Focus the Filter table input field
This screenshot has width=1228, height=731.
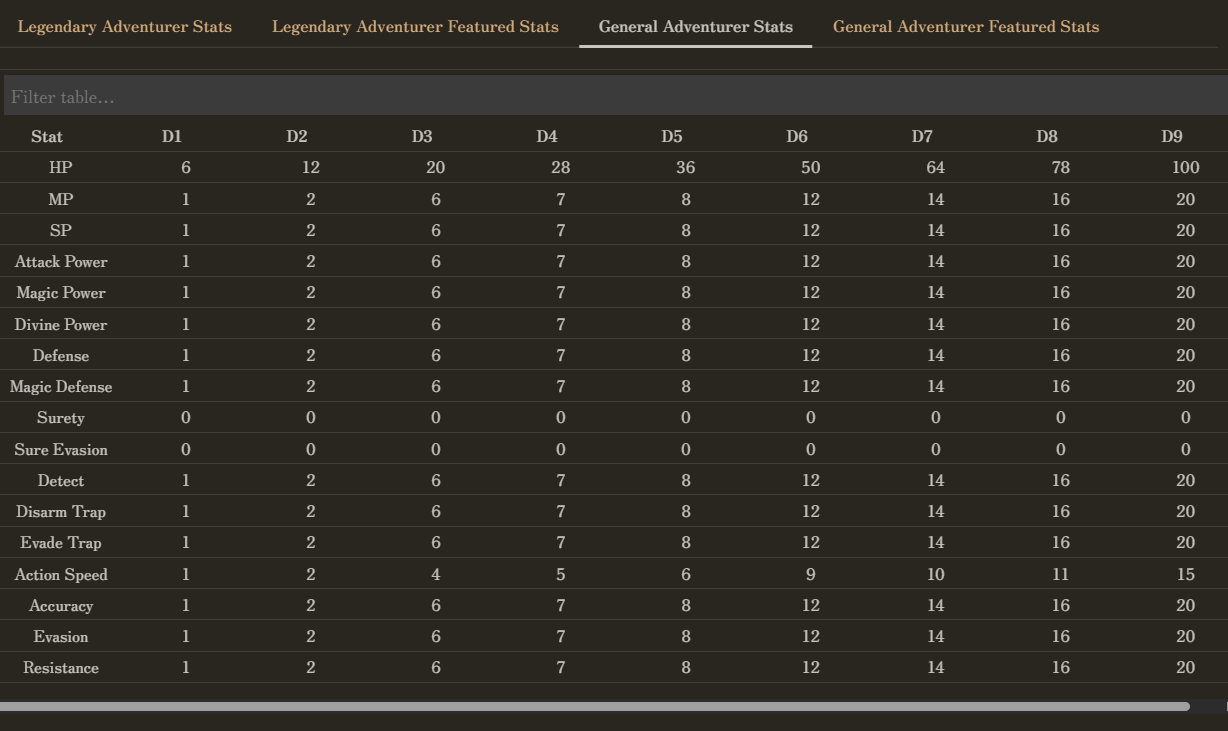(614, 97)
